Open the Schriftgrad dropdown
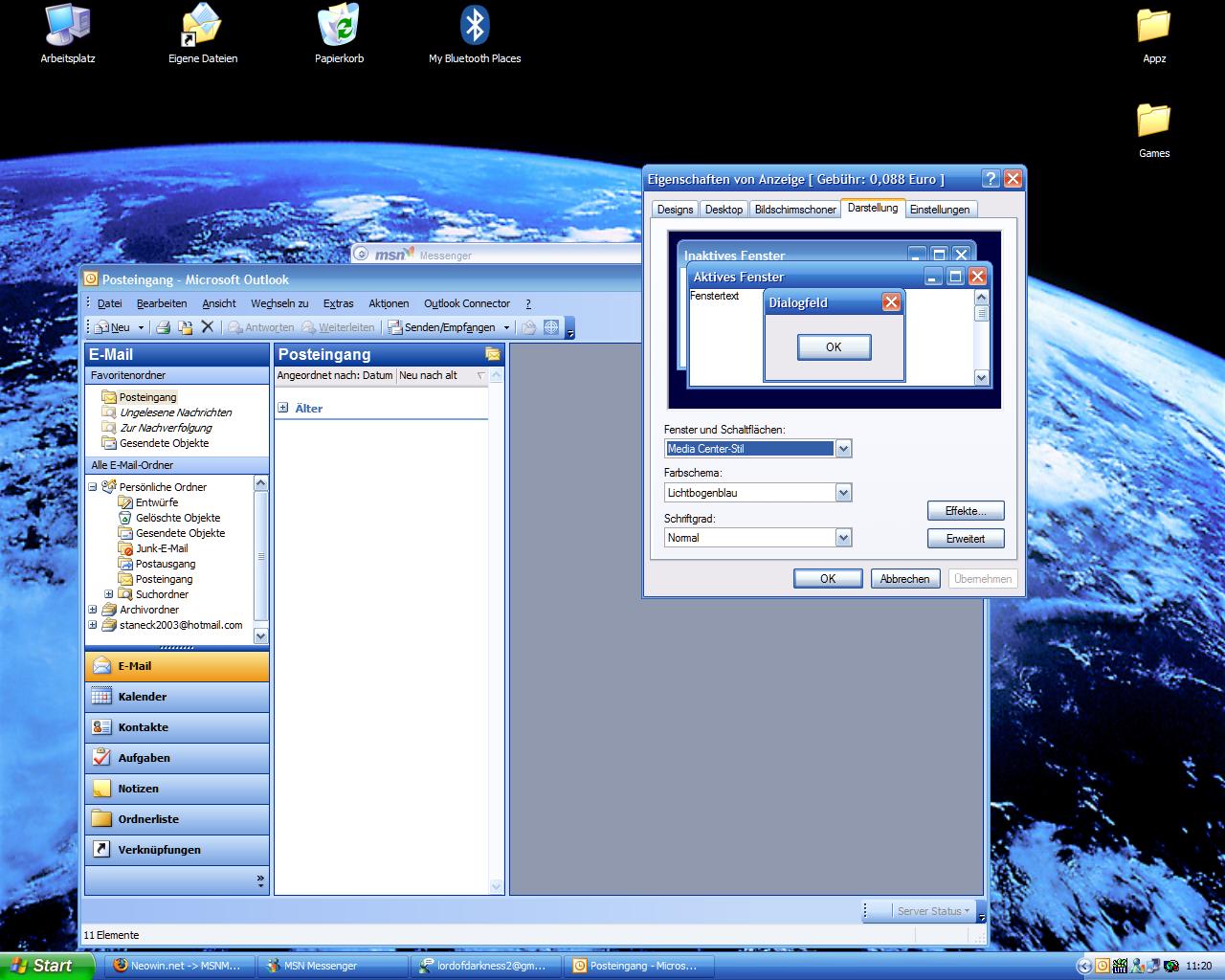 click(842, 537)
